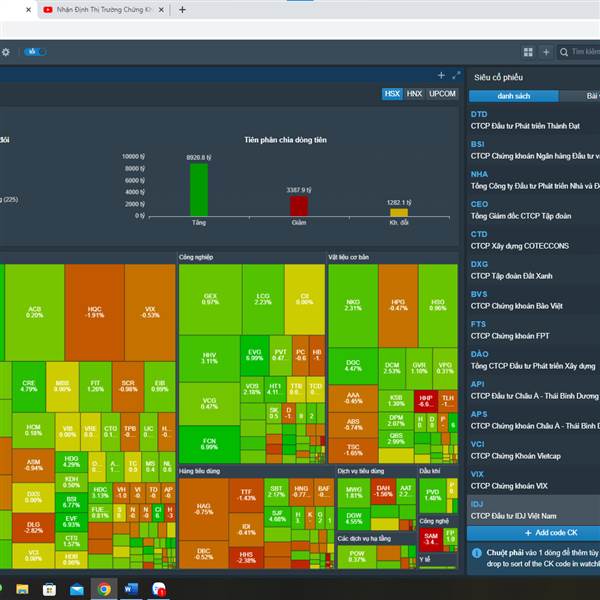Click the search magnifier icon
This screenshot has height=600, width=600.
coord(564,52)
